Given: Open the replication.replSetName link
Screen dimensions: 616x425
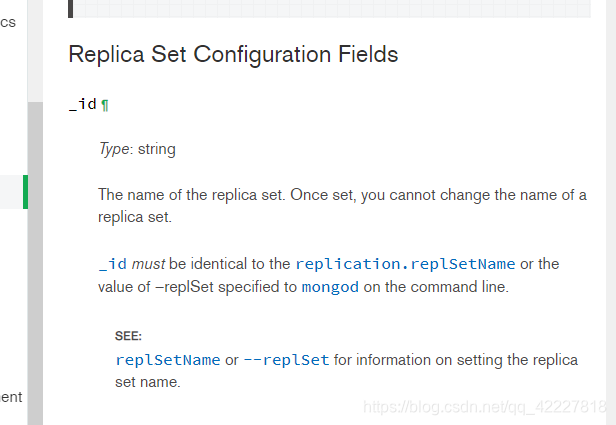Looking at the screenshot, I should pos(405,264).
